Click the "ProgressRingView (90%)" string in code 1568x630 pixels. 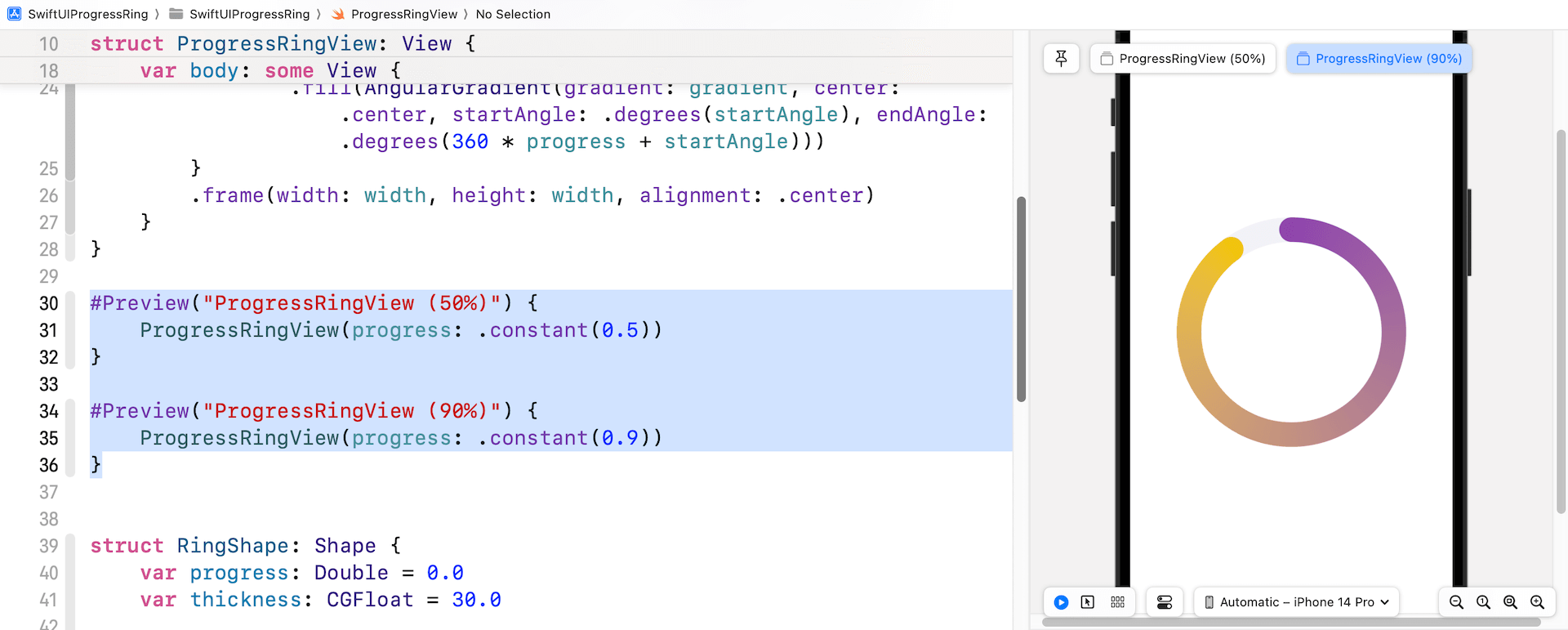351,411
